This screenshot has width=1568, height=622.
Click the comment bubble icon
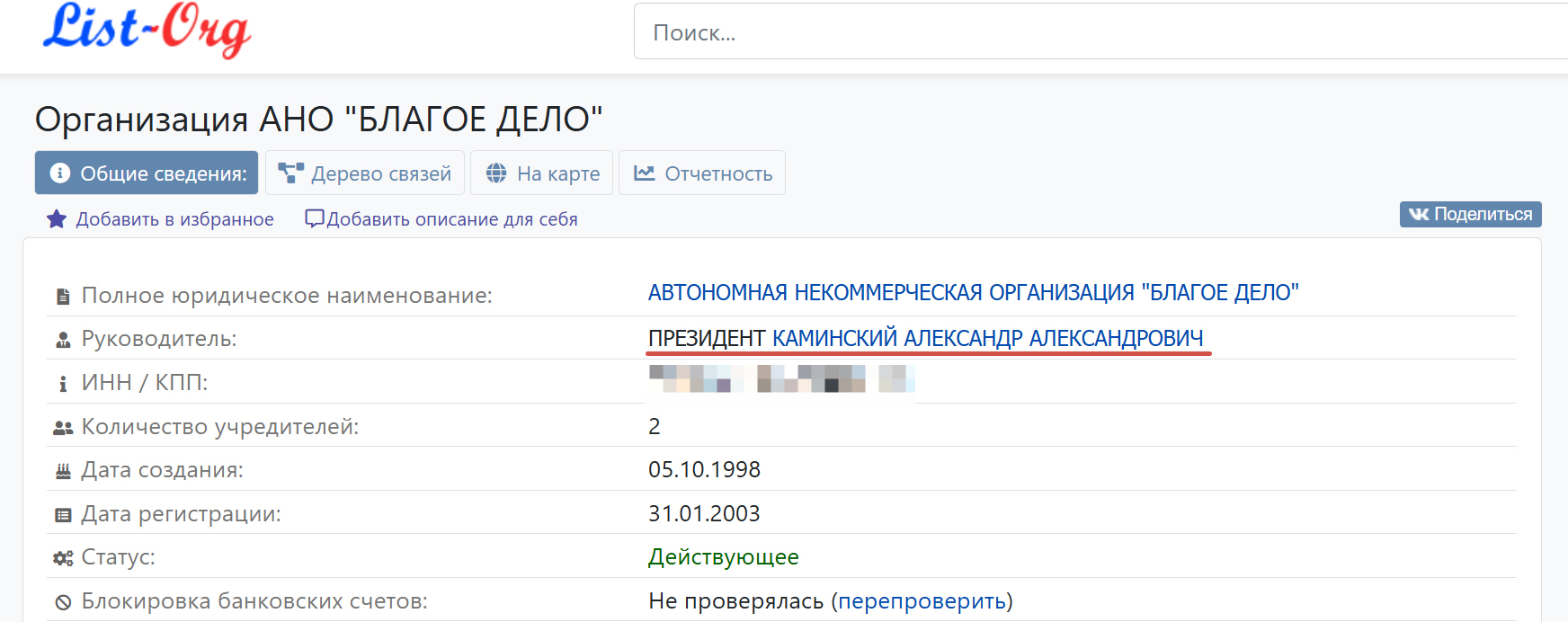[315, 218]
